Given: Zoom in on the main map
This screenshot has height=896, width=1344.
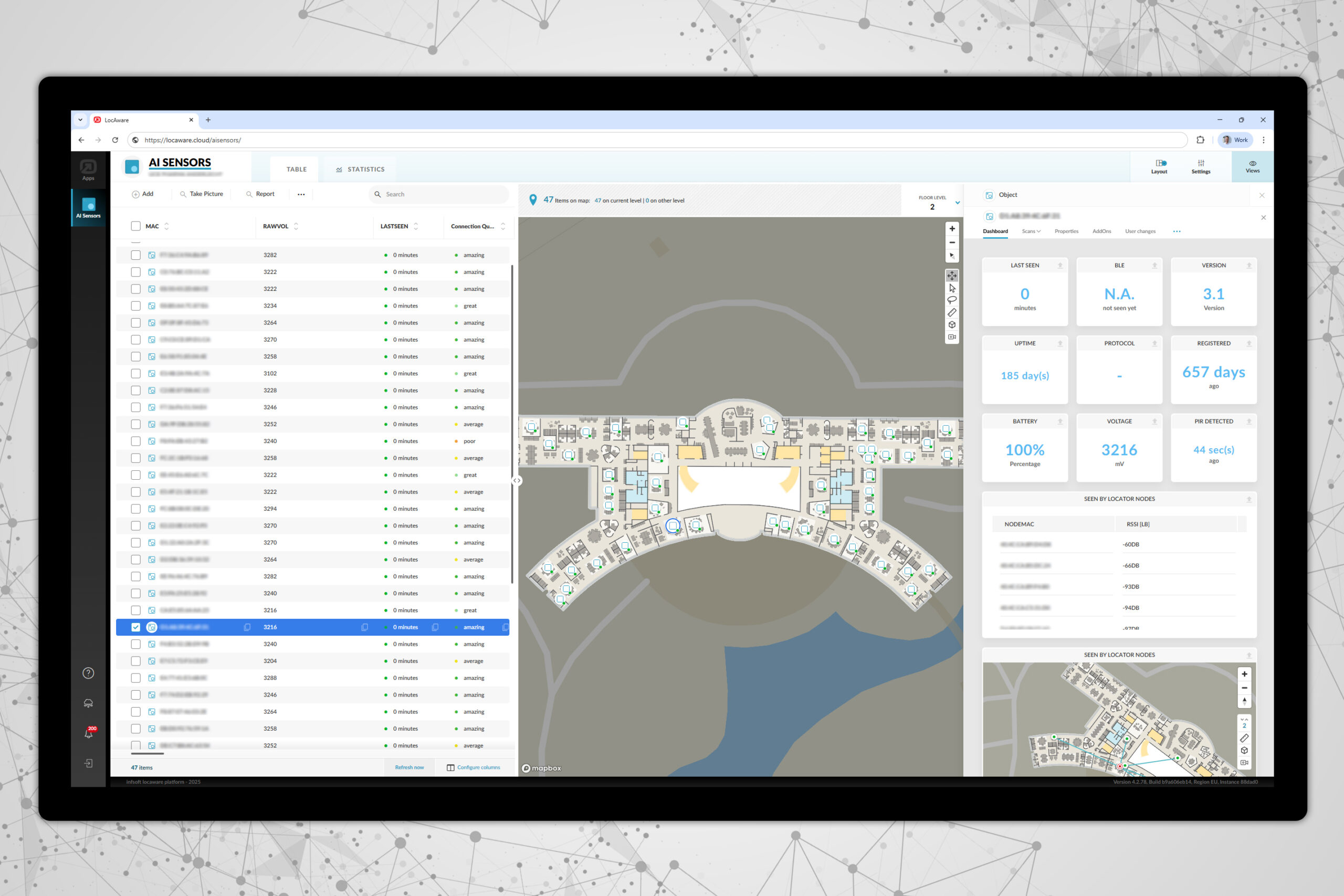Looking at the screenshot, I should pos(951,228).
